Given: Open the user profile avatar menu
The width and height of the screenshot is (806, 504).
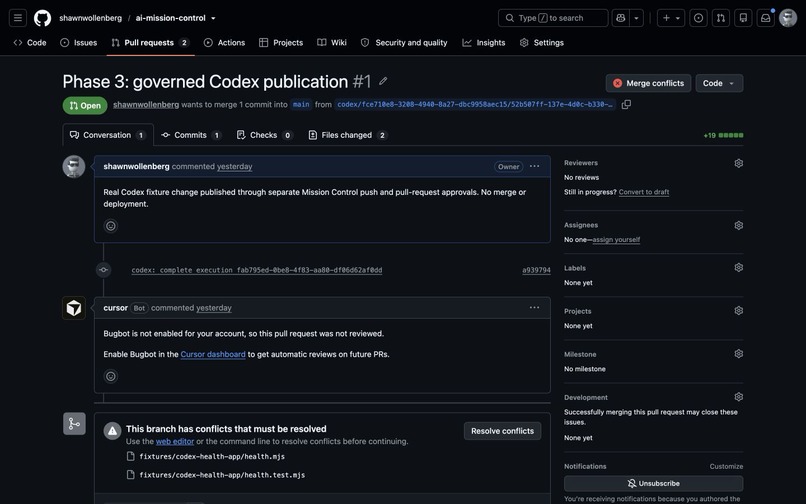Looking at the screenshot, I should (787, 18).
